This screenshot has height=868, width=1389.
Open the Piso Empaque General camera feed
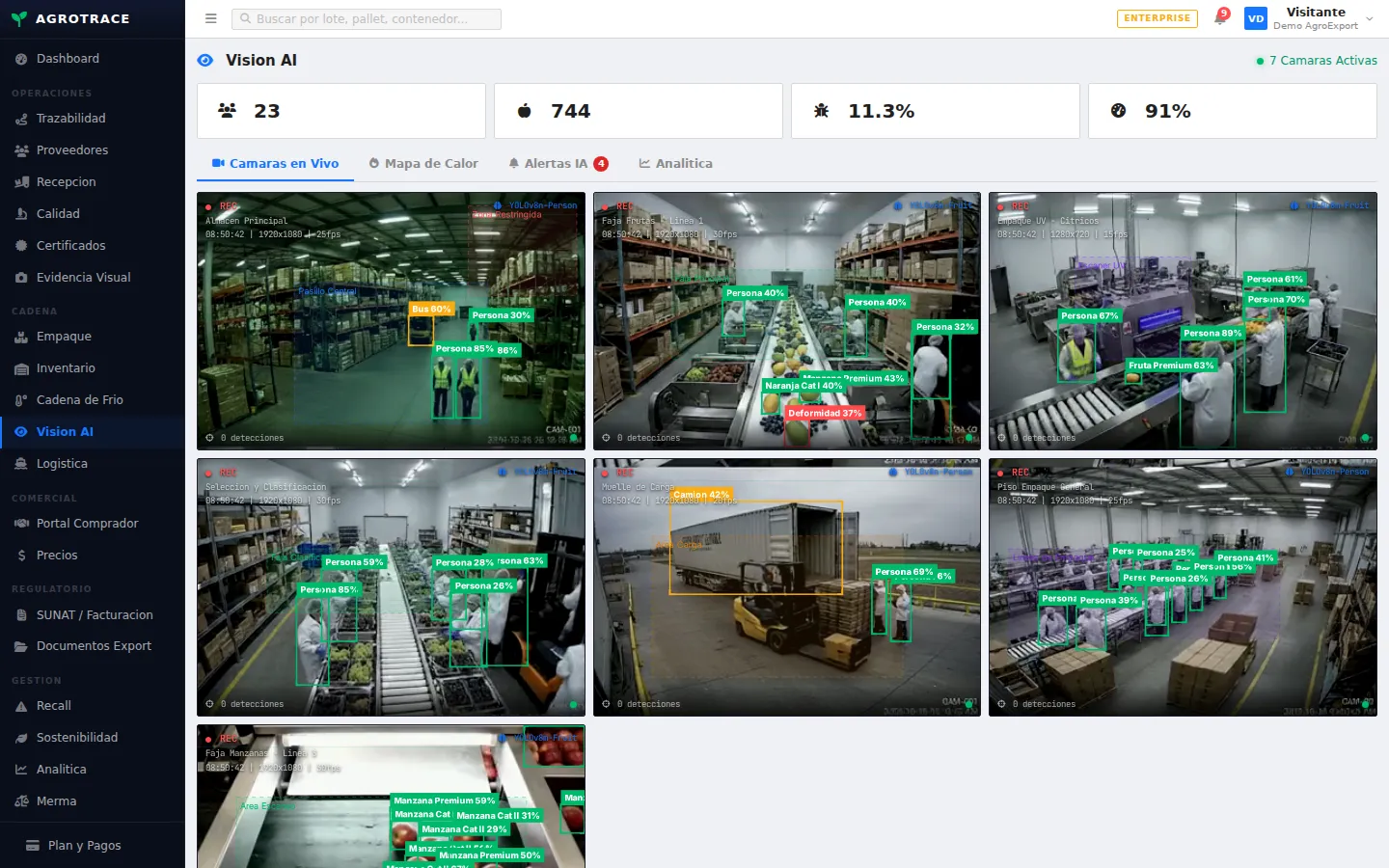pos(1183,587)
